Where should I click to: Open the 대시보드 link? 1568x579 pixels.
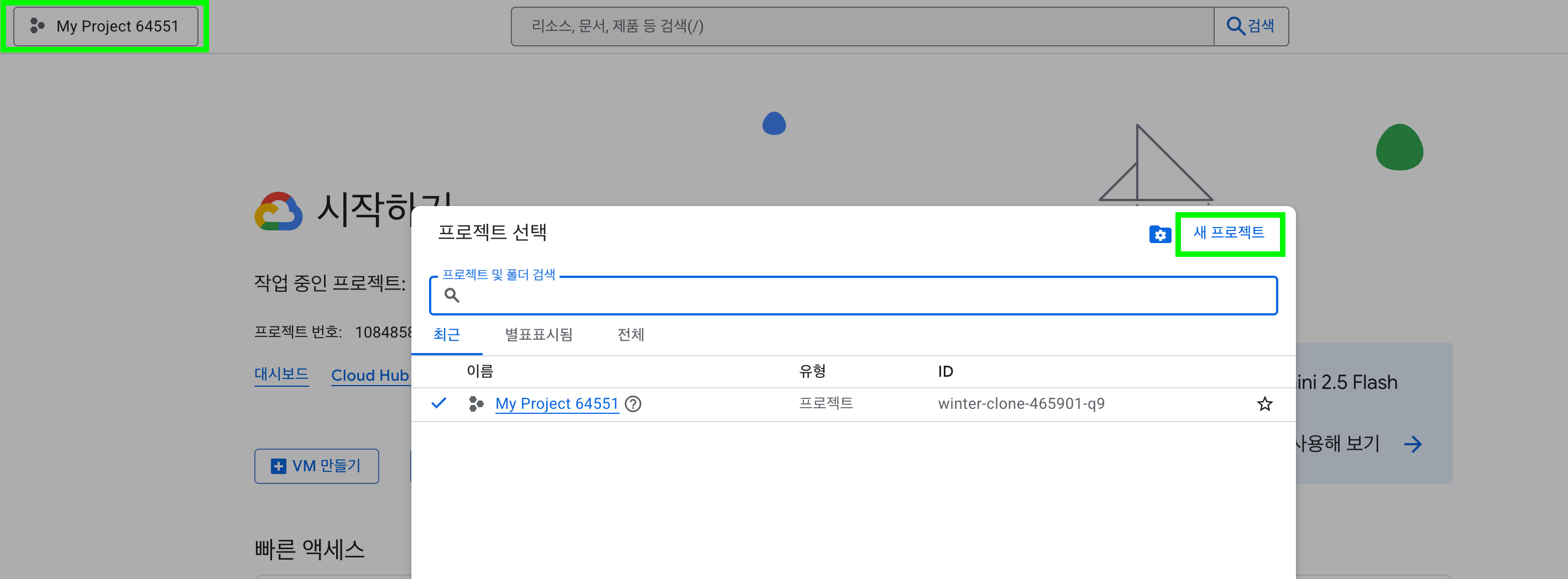281,374
